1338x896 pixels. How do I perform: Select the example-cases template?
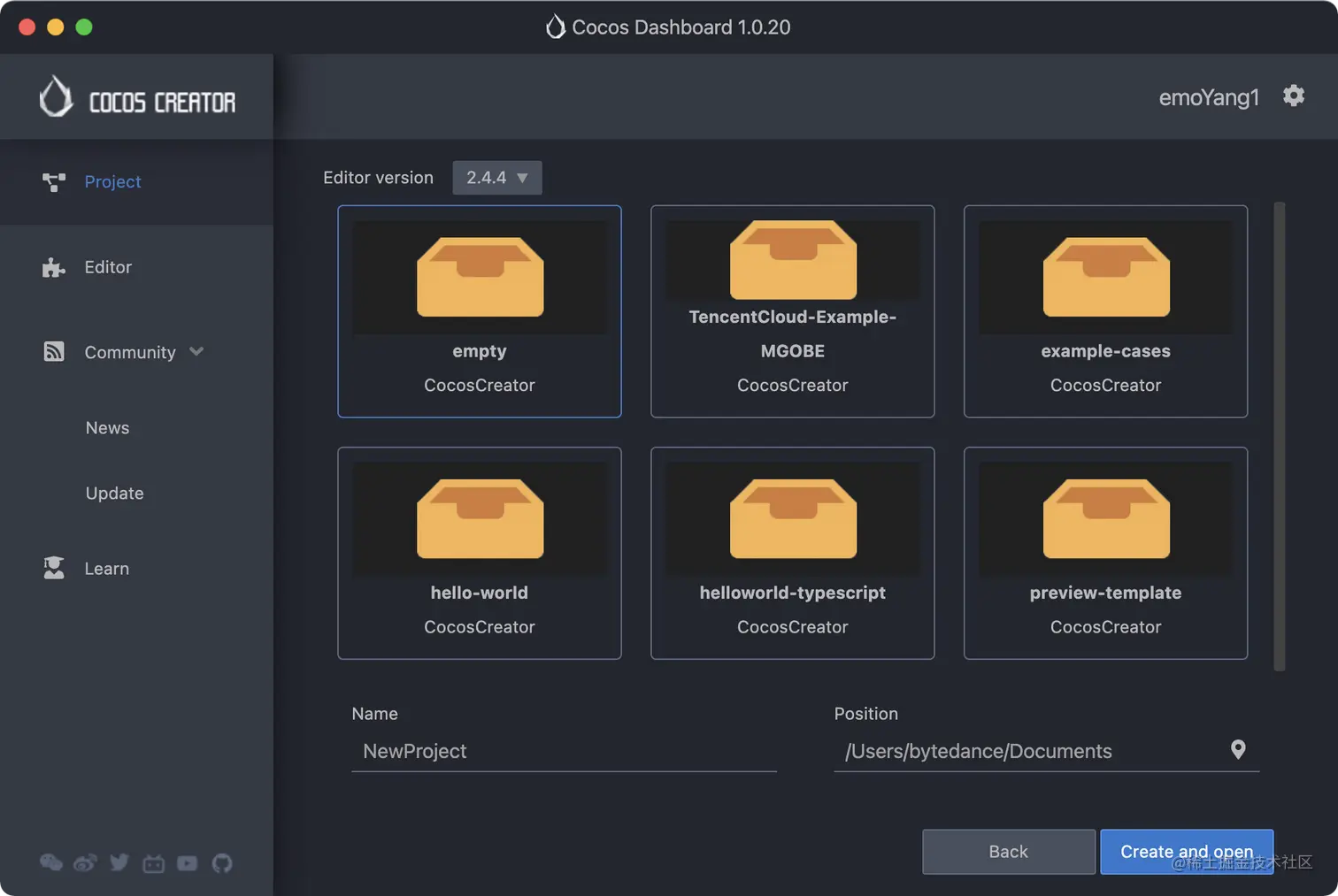click(x=1106, y=311)
